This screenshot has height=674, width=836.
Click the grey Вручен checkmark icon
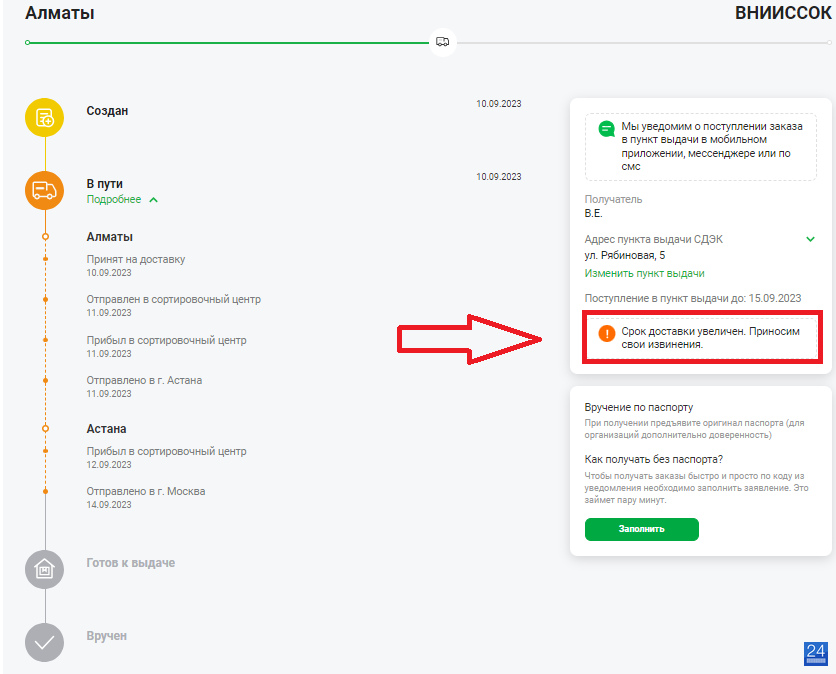point(44,643)
